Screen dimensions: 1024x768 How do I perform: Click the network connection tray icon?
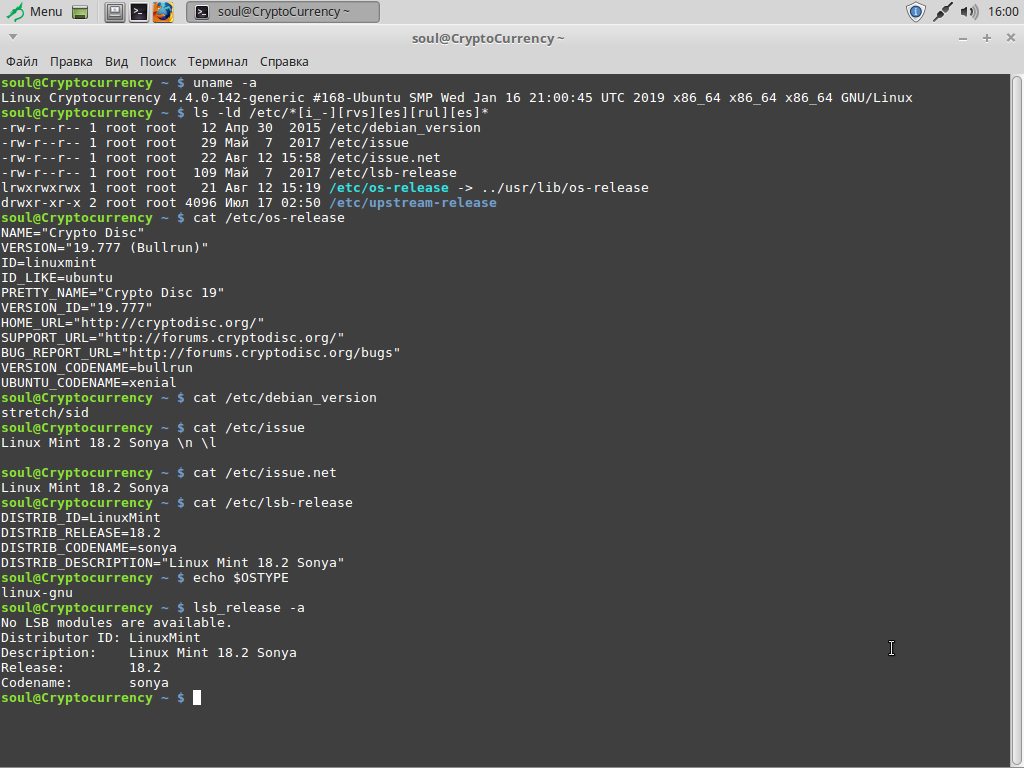coord(942,12)
